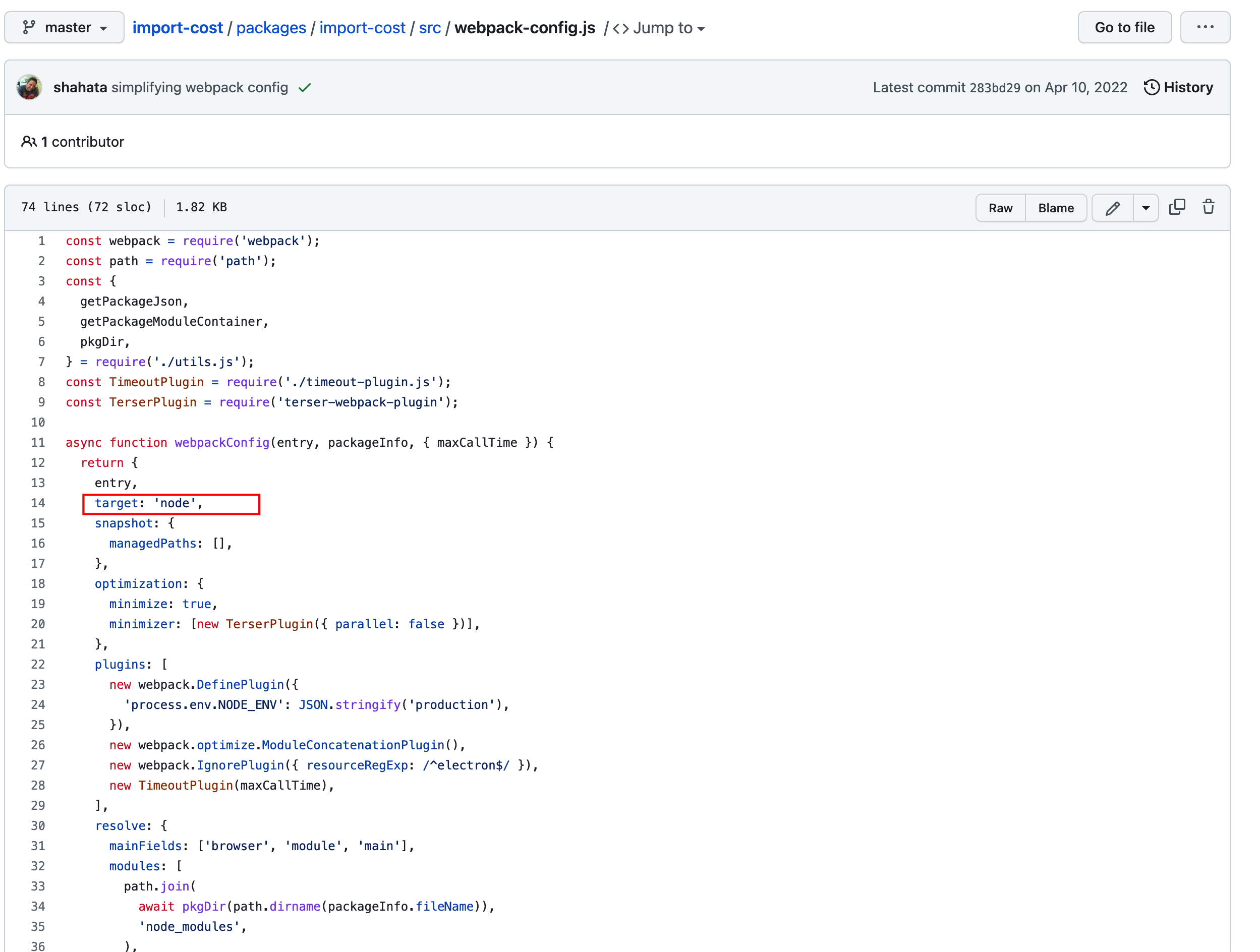
Task: Open commit 283bd29
Action: tap(994, 87)
